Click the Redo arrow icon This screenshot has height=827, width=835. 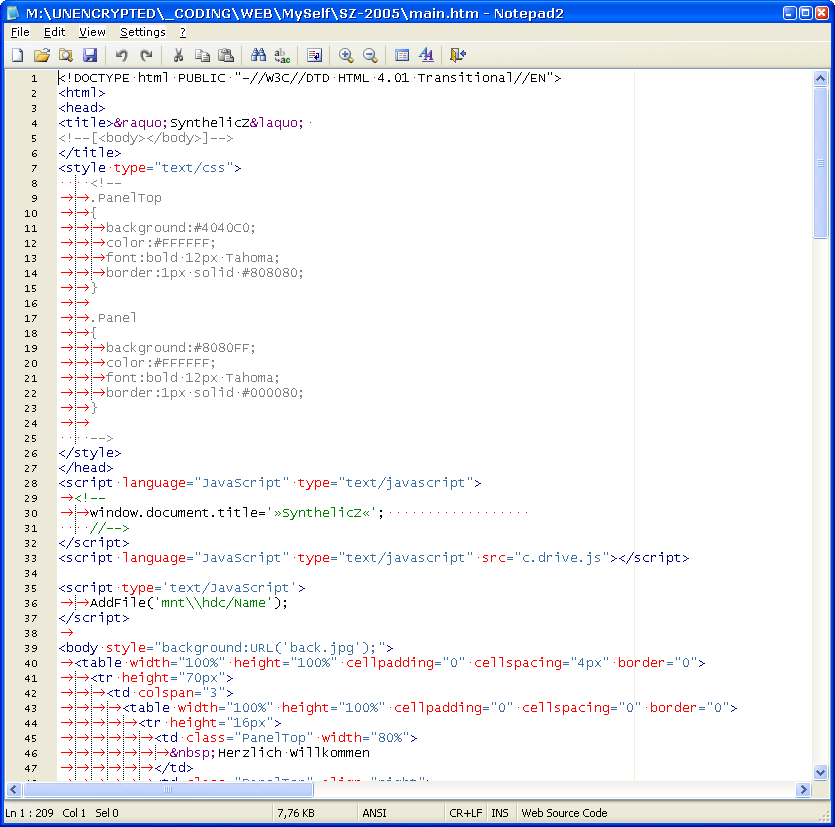pyautogui.click(x=146, y=55)
